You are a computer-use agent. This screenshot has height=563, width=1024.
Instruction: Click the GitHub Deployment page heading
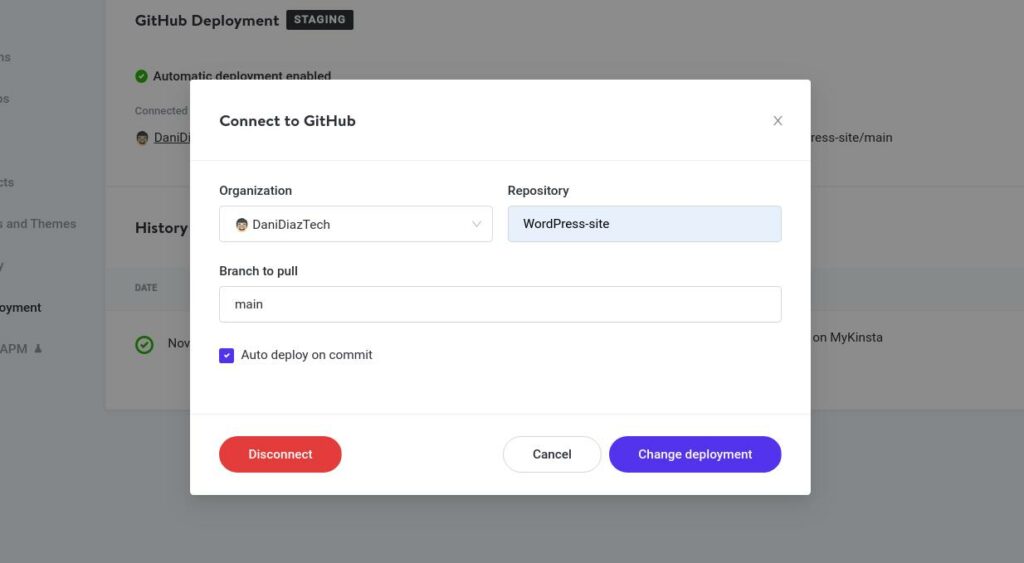[x=206, y=20]
